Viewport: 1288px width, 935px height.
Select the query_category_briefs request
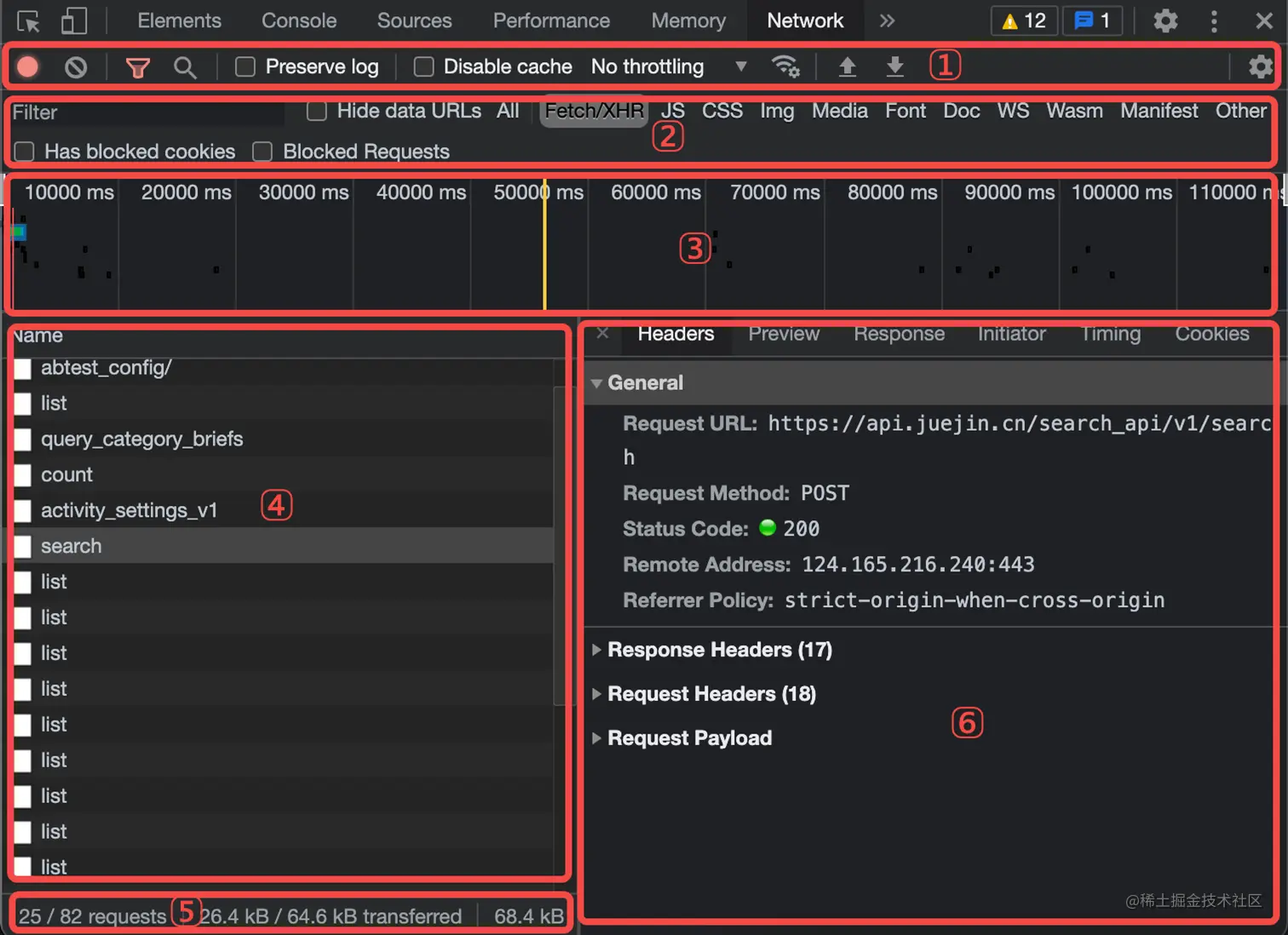pyautogui.click(x=142, y=439)
